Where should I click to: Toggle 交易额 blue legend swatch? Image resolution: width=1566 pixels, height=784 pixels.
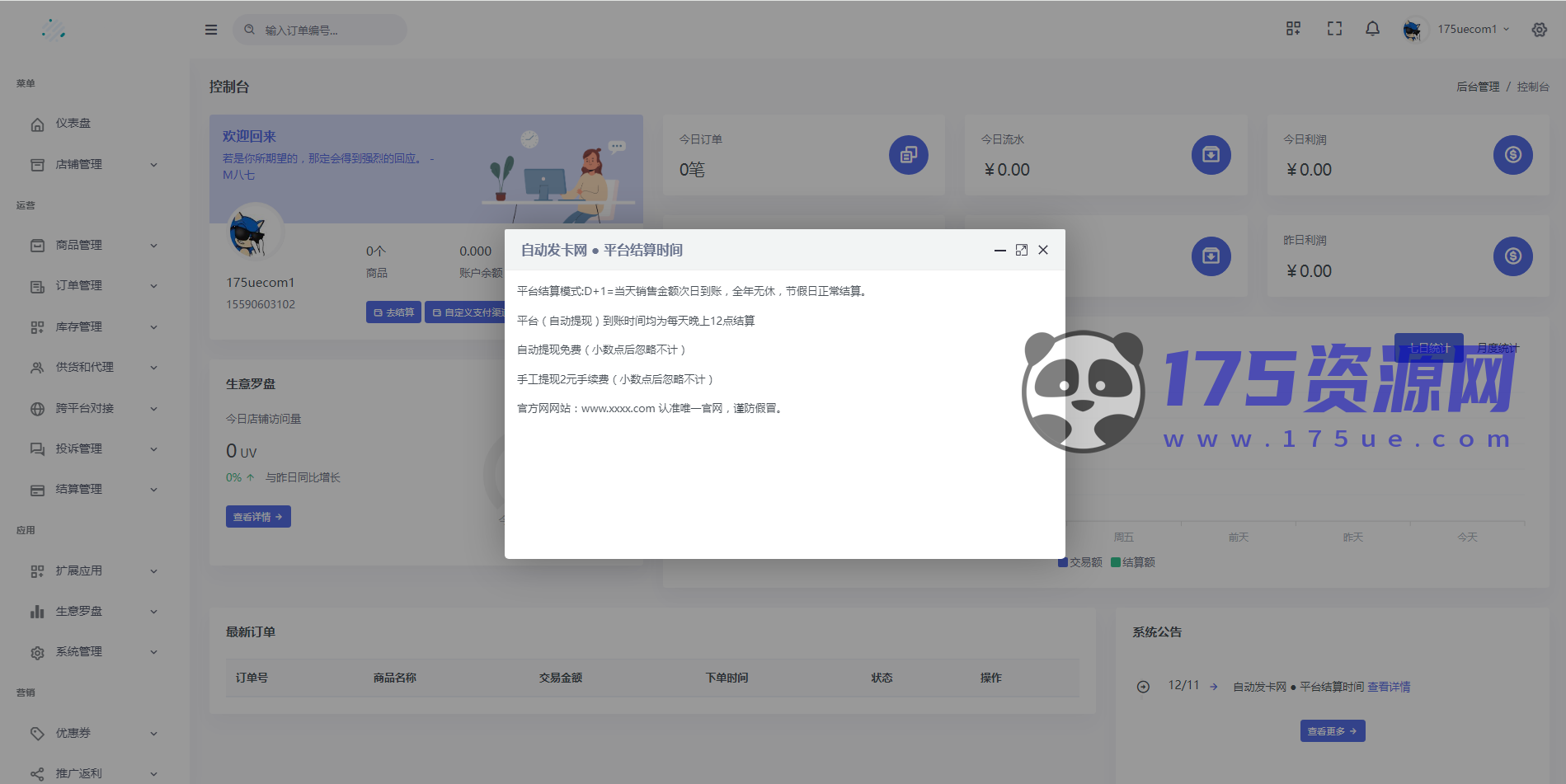point(1063,562)
